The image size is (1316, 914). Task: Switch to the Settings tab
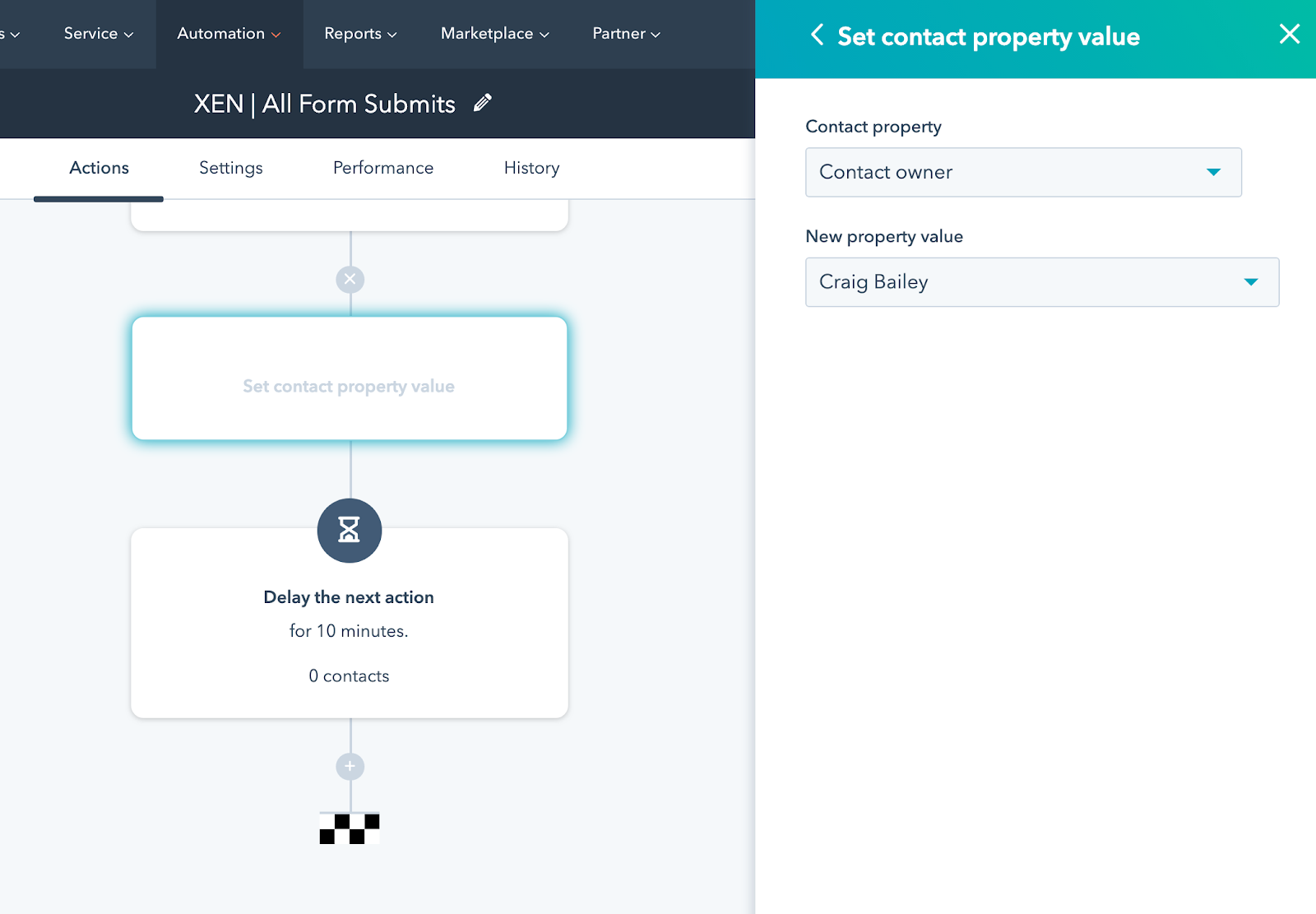230,168
